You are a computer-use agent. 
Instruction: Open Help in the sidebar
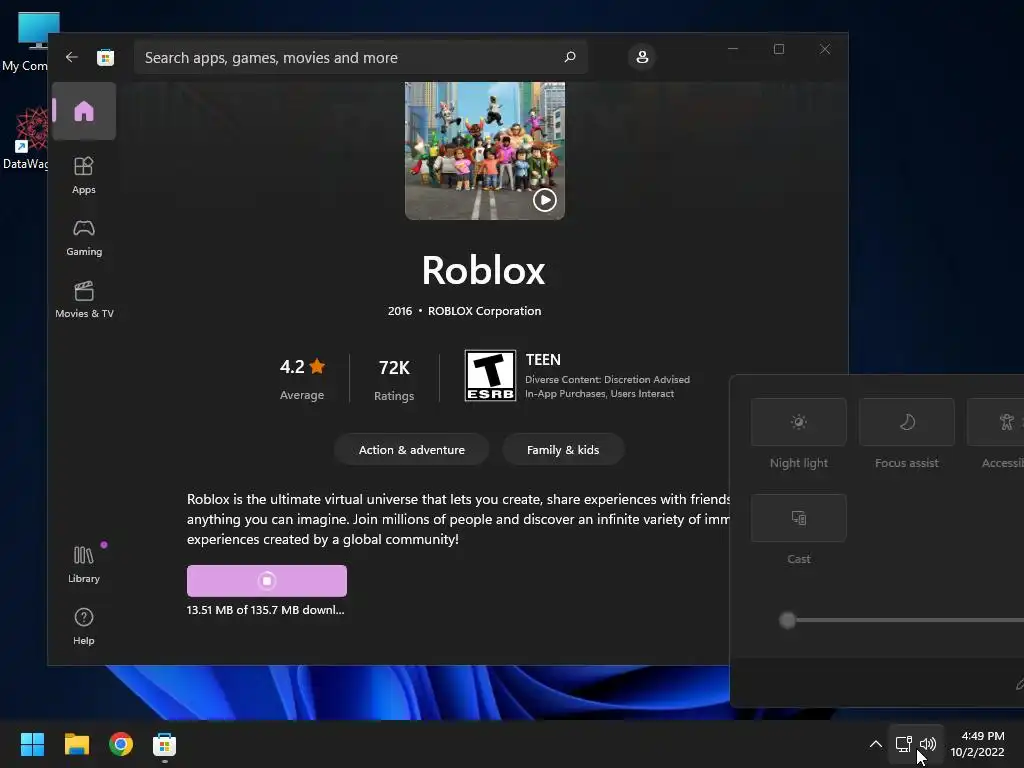coord(84,626)
